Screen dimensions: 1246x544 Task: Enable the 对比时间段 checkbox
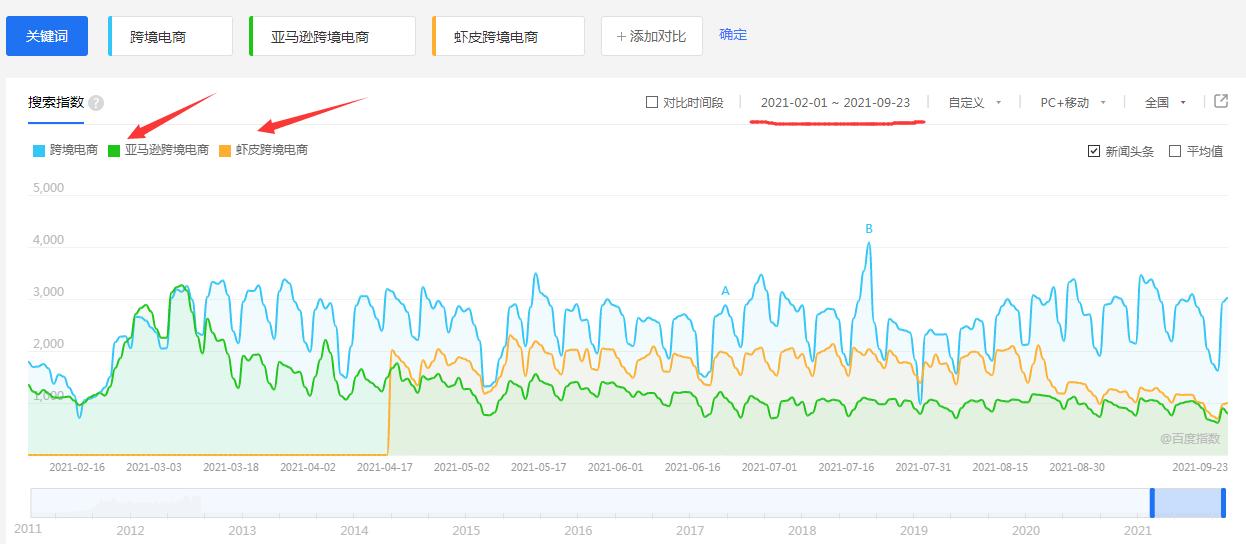(x=652, y=102)
